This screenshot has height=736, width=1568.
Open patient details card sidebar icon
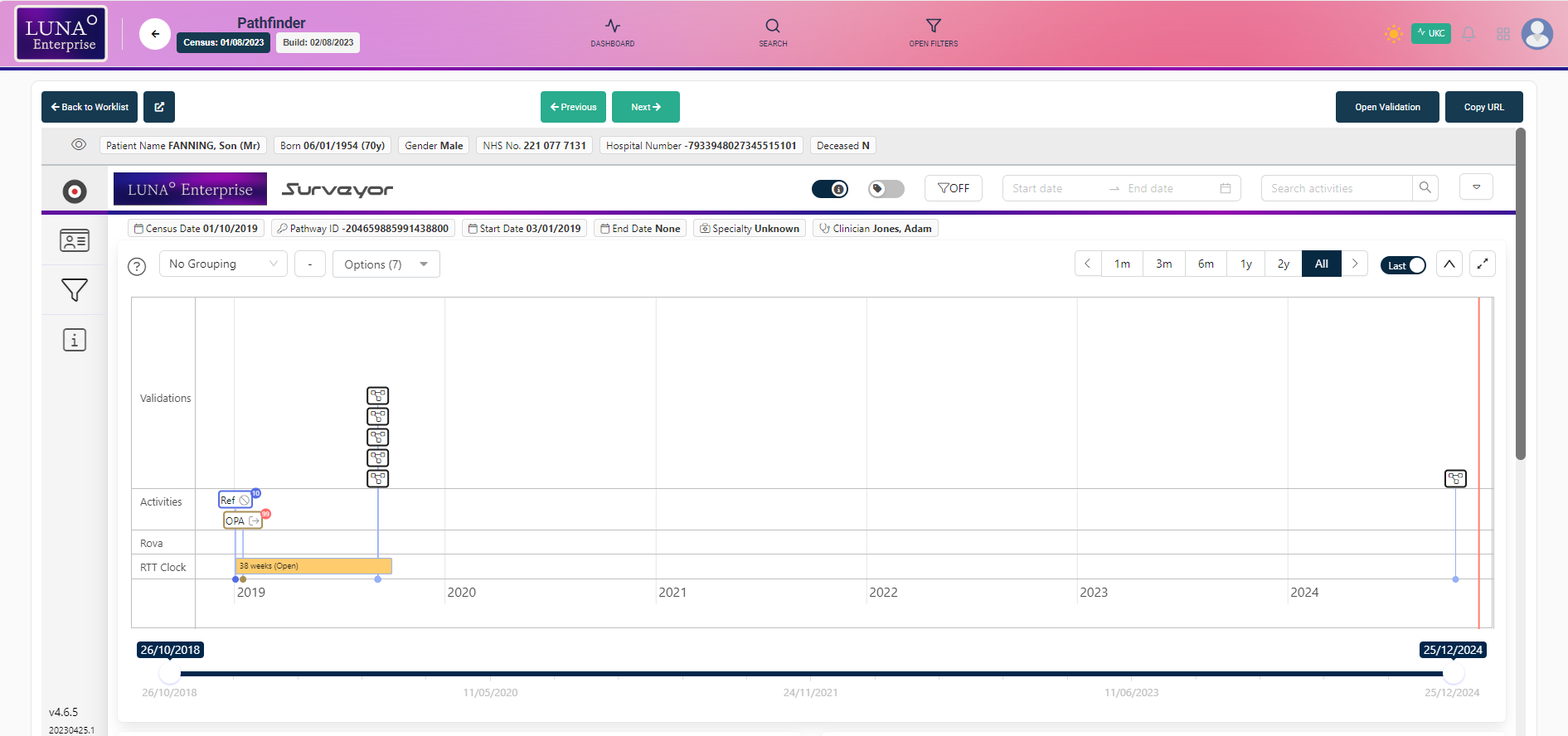pos(75,241)
